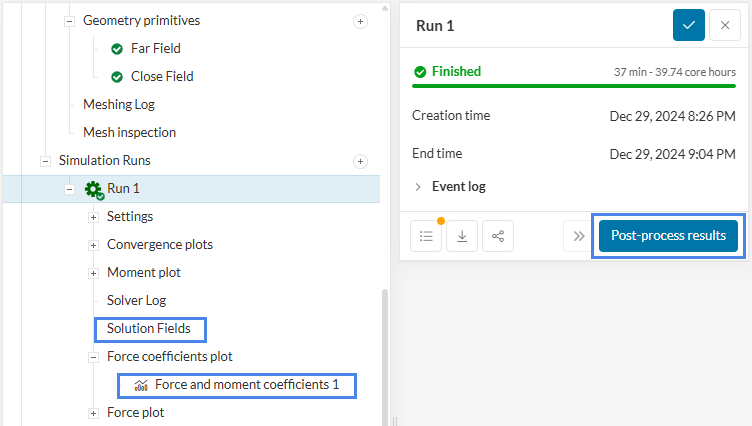752x426 pixels.
Task: Click the Post-process results button
Action: [x=668, y=236]
